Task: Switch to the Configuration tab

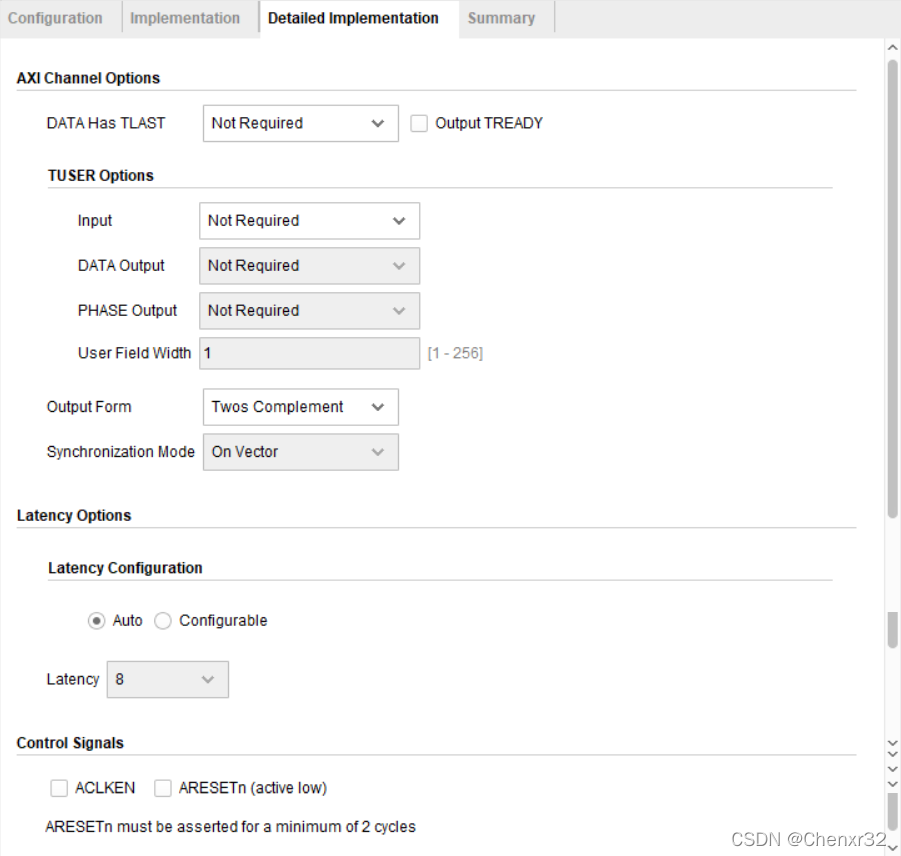Action: click(x=55, y=18)
